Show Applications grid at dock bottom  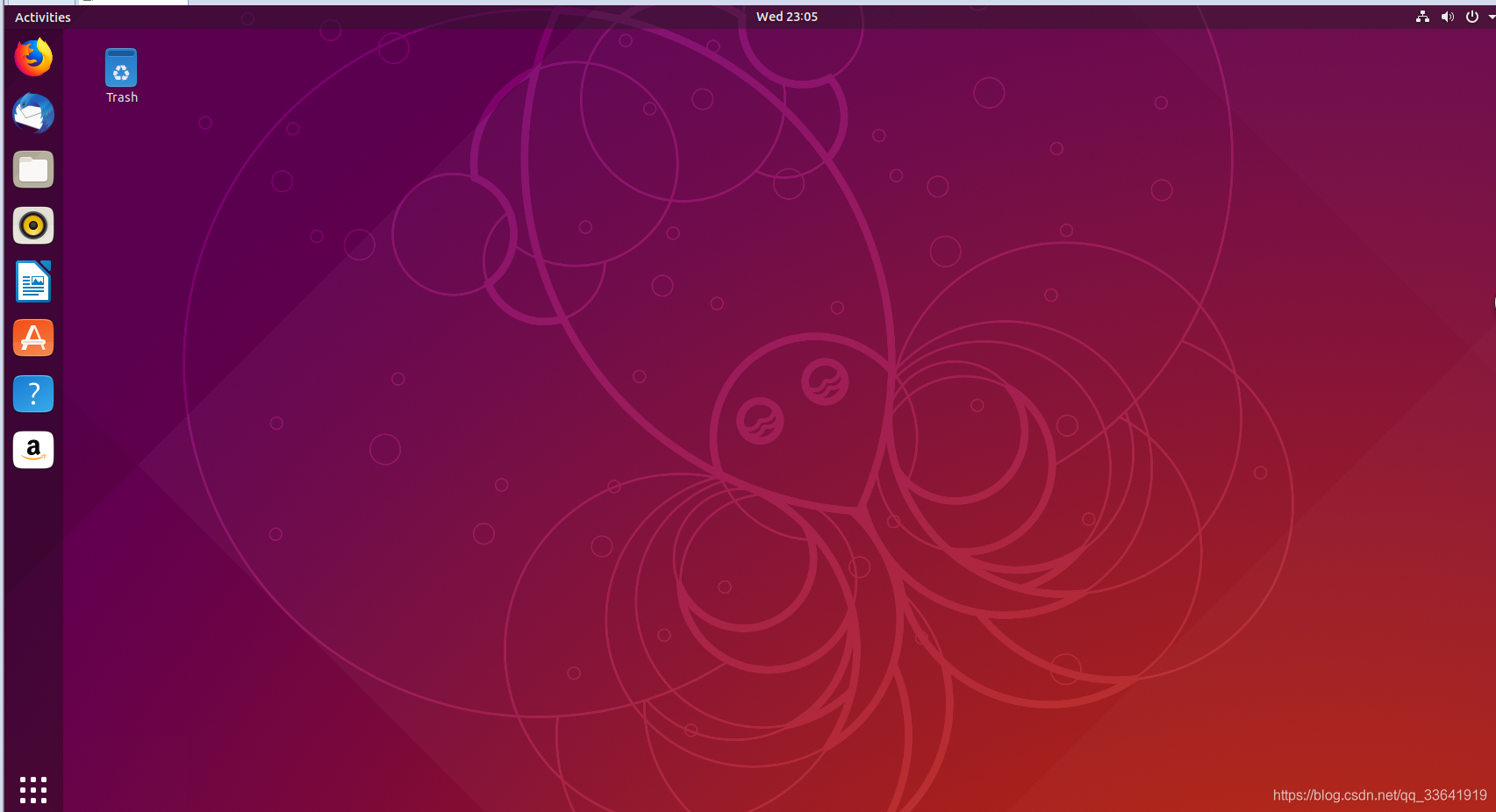(33, 789)
